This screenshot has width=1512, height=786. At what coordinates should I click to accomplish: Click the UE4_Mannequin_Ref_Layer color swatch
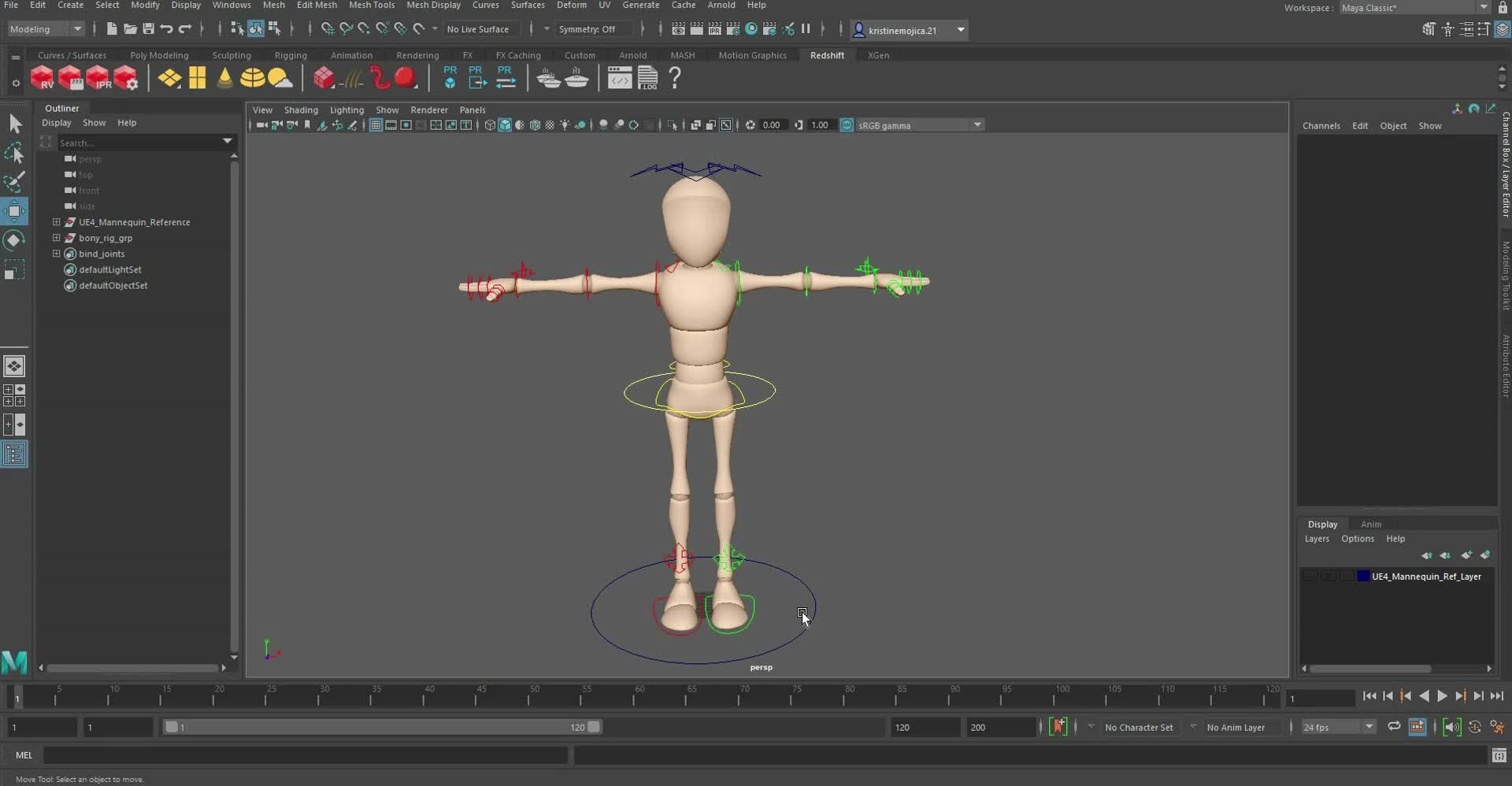click(1363, 576)
